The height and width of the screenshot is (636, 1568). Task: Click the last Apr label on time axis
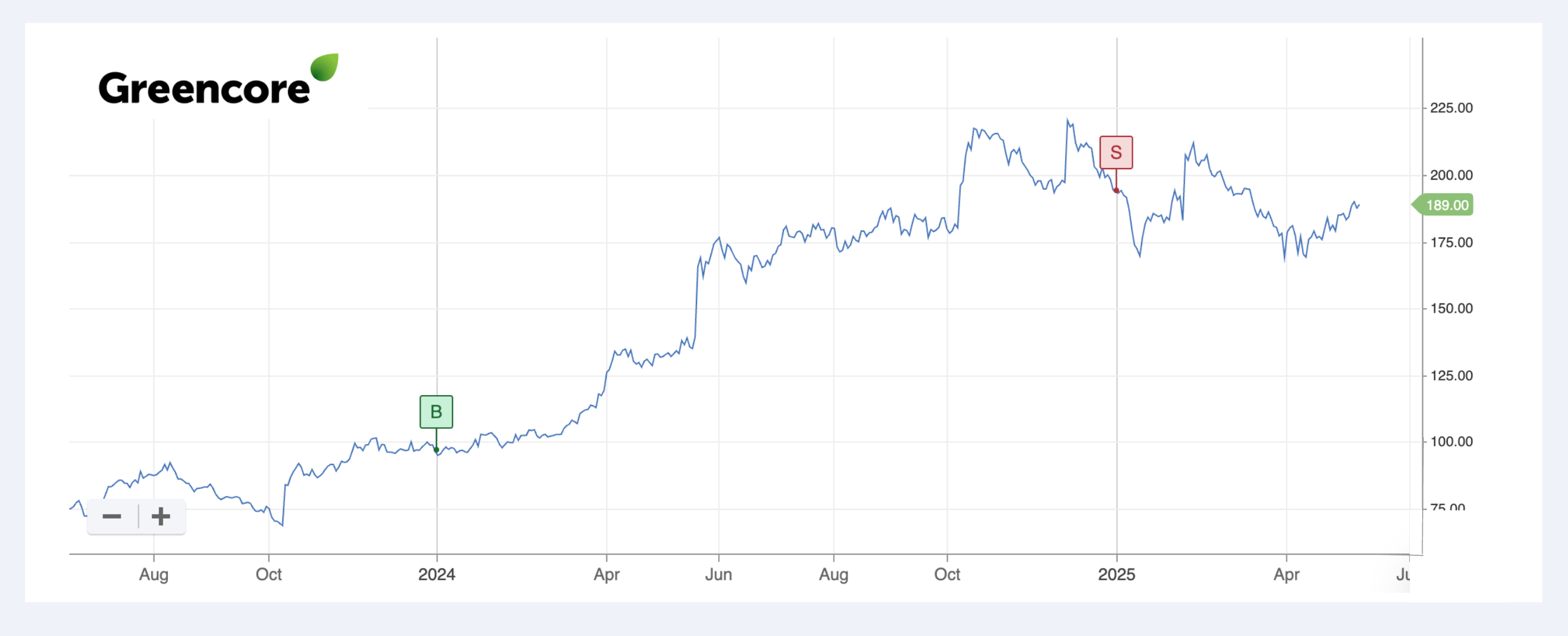pyautogui.click(x=1286, y=575)
